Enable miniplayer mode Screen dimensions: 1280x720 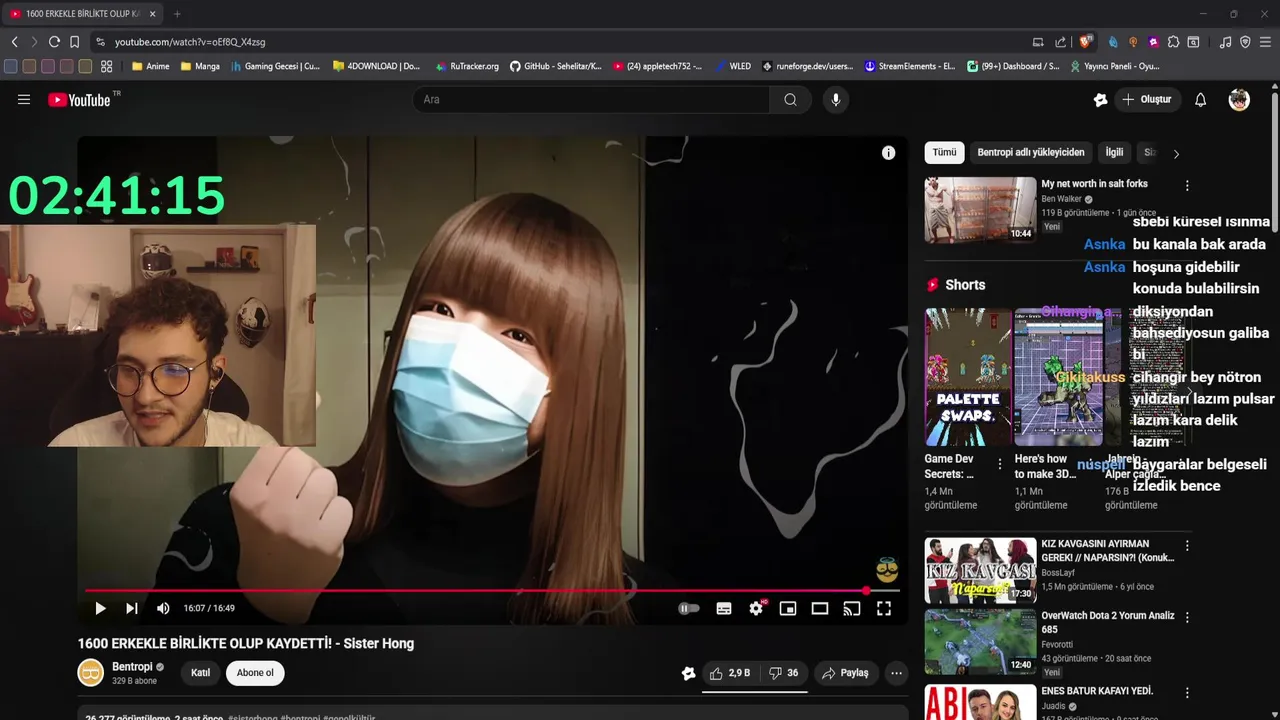tap(788, 608)
